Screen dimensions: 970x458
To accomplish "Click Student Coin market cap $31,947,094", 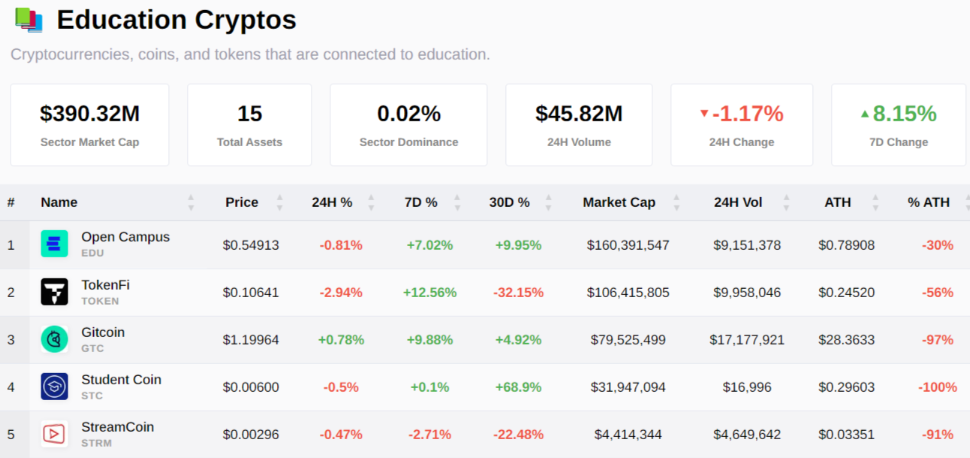I will (628, 387).
